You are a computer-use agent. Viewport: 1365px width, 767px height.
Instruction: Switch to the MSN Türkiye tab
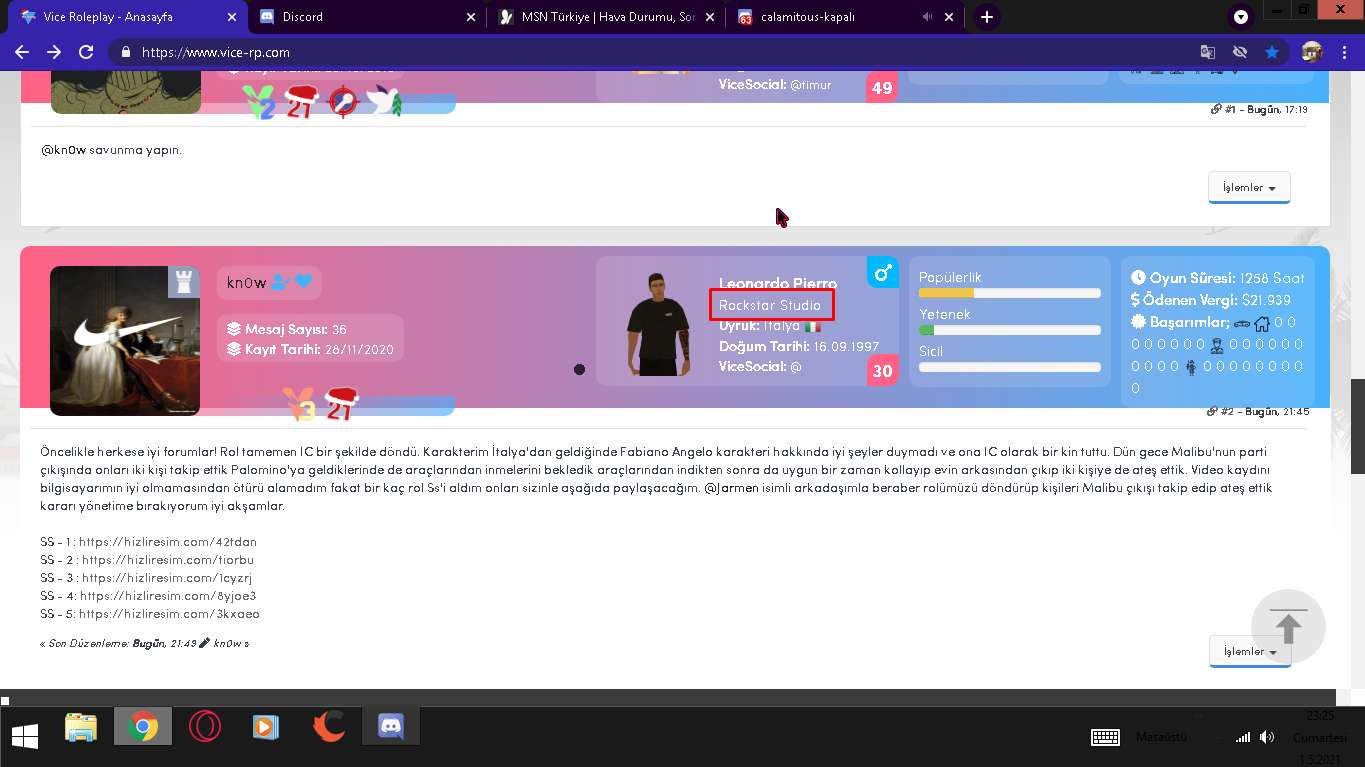click(x=607, y=17)
